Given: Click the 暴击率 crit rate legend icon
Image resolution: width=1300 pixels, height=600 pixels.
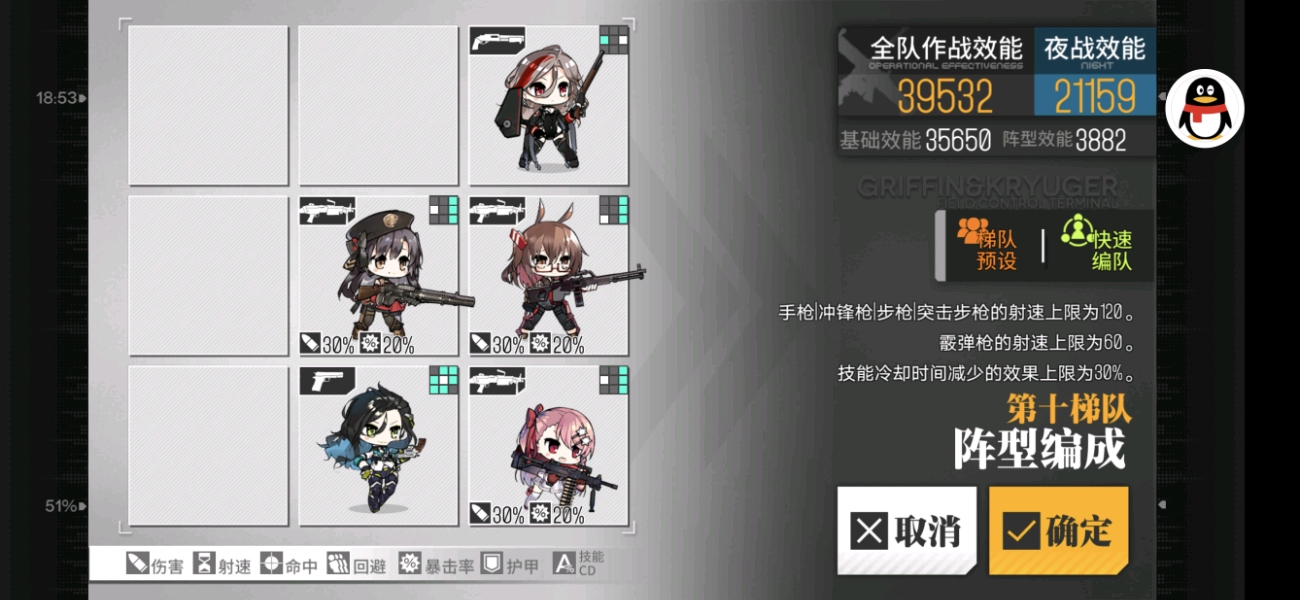Looking at the screenshot, I should click(x=409, y=564).
